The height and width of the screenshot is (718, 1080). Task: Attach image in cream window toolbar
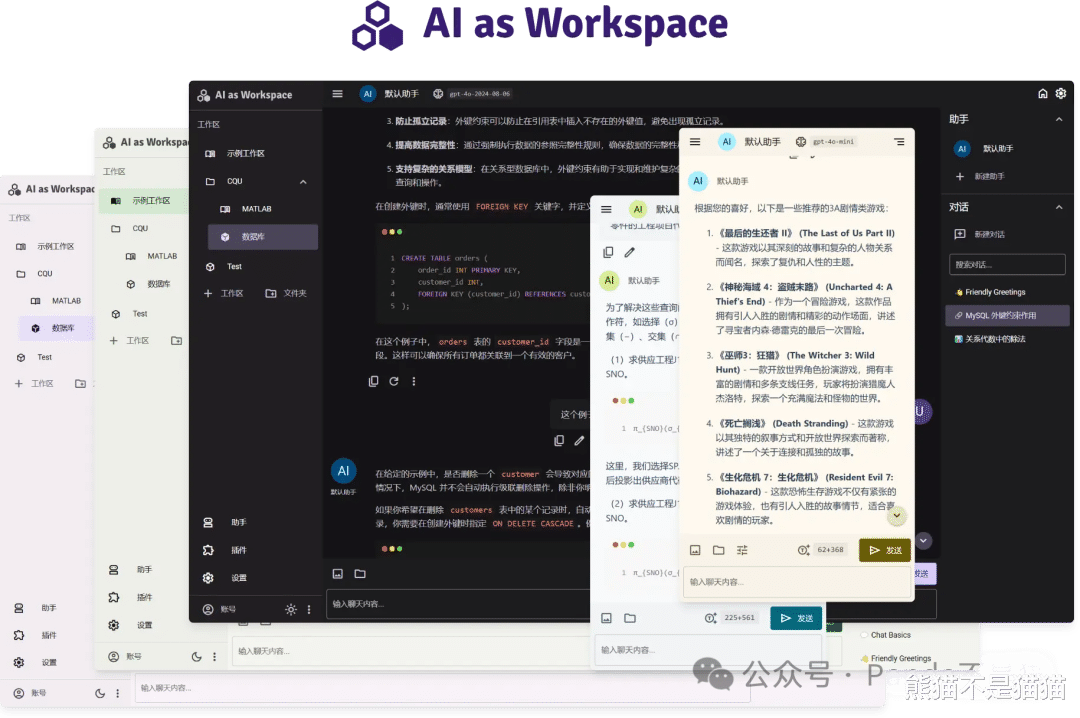pyautogui.click(x=696, y=550)
